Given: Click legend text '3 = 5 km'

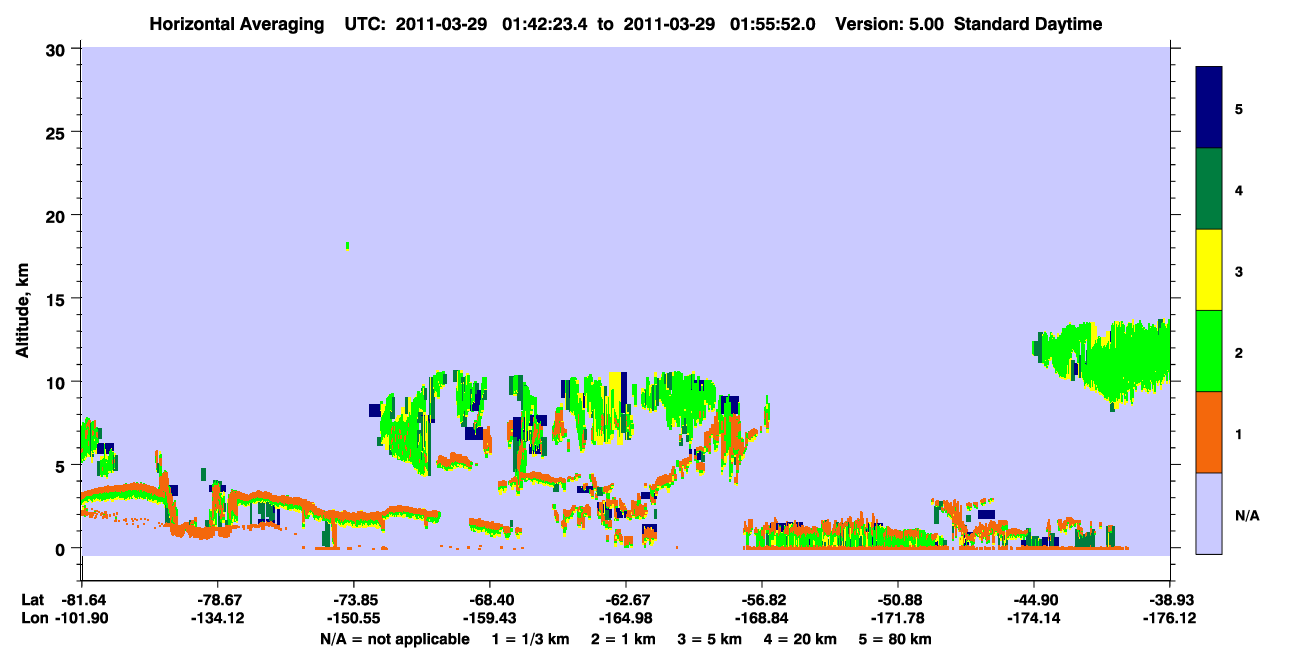Looking at the screenshot, I should [709, 639].
